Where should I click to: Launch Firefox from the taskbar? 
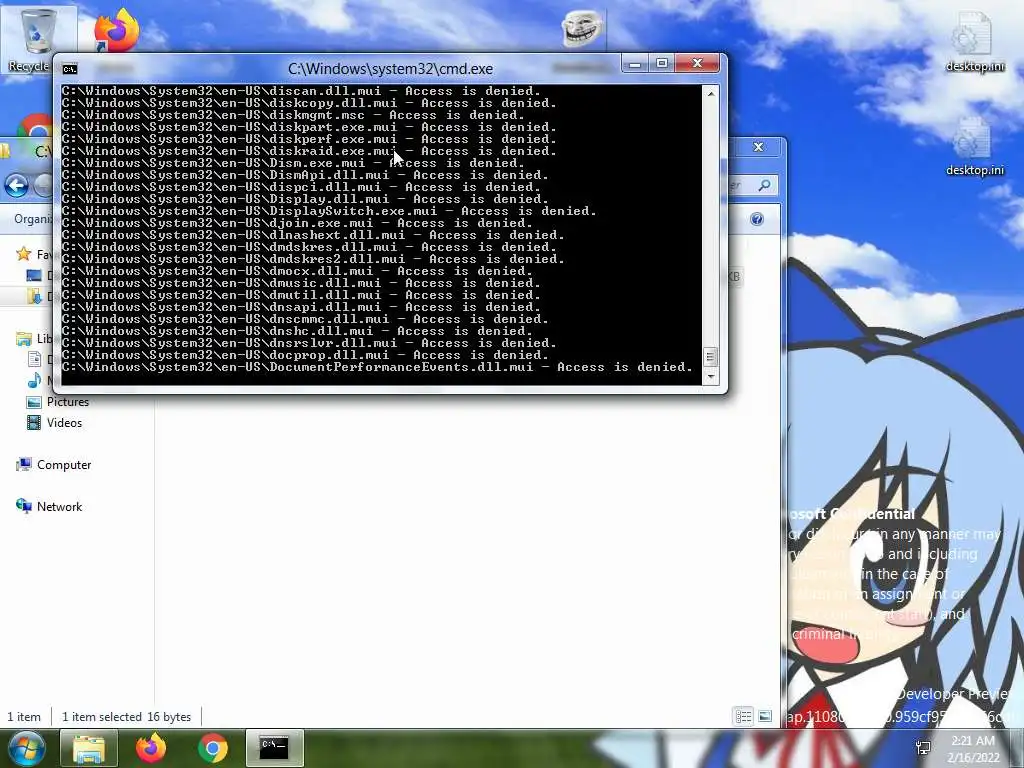(x=151, y=748)
